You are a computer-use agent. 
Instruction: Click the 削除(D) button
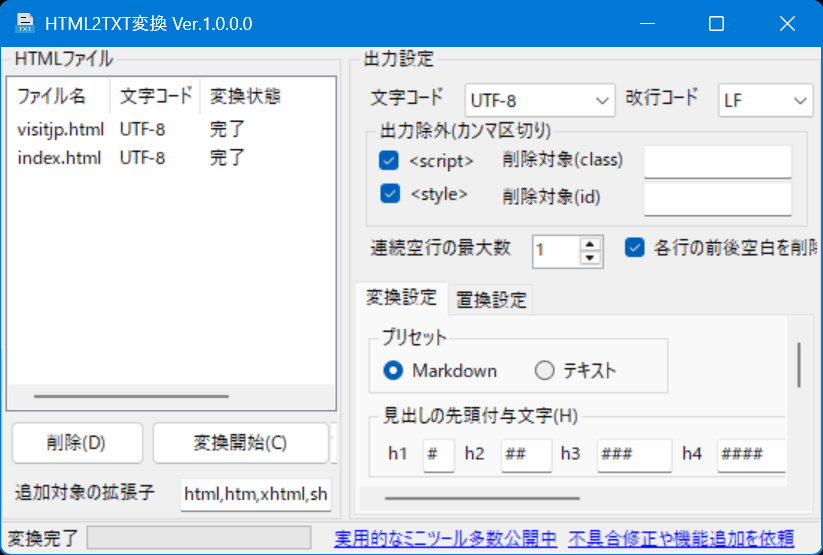[x=76, y=443]
